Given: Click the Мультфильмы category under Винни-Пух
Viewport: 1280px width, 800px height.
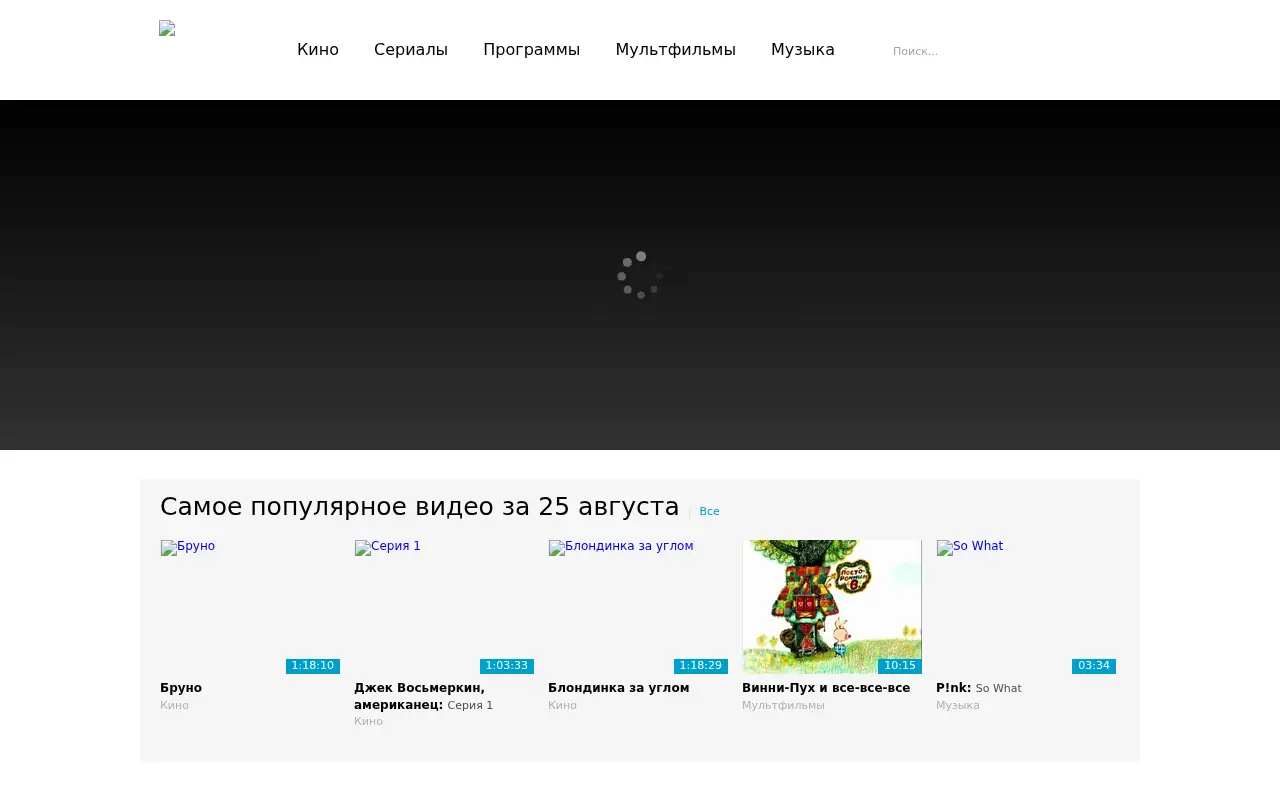Looking at the screenshot, I should tap(783, 706).
